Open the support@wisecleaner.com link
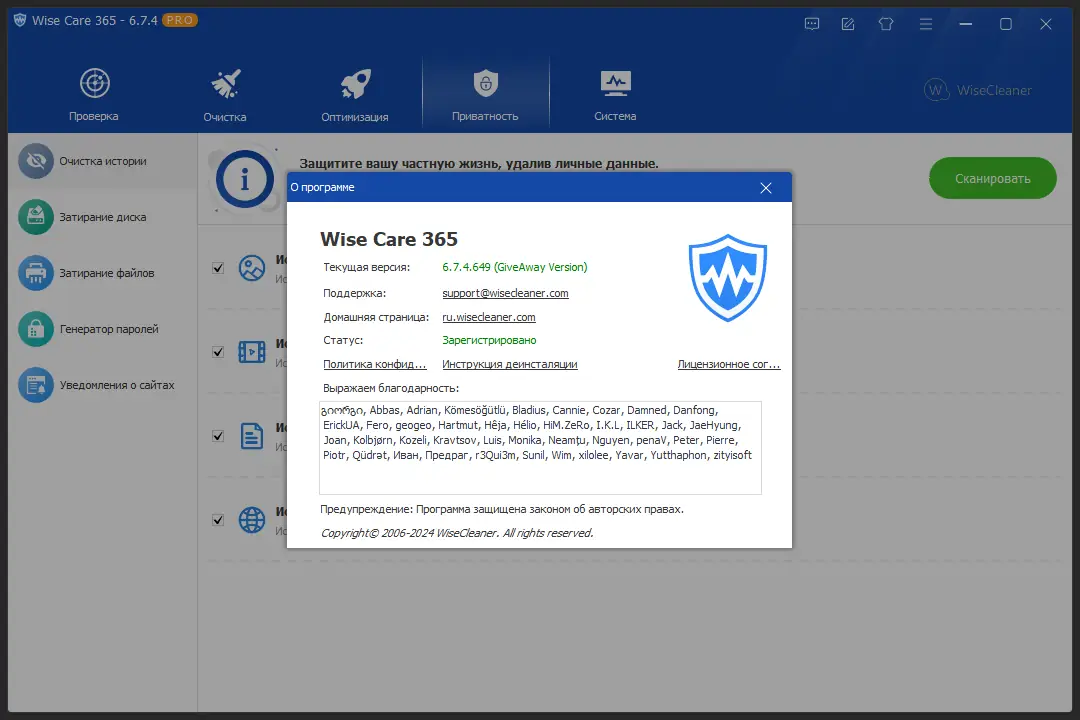Image resolution: width=1080 pixels, height=720 pixels. (505, 293)
